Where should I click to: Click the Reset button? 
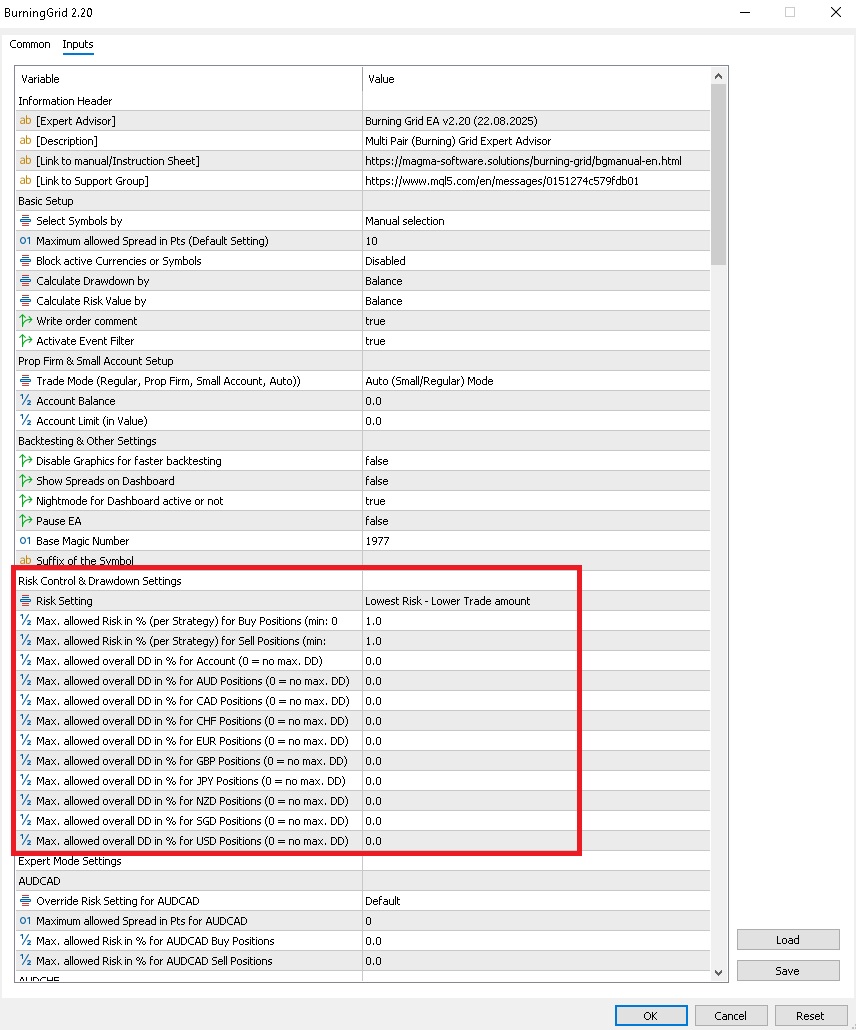810,1015
